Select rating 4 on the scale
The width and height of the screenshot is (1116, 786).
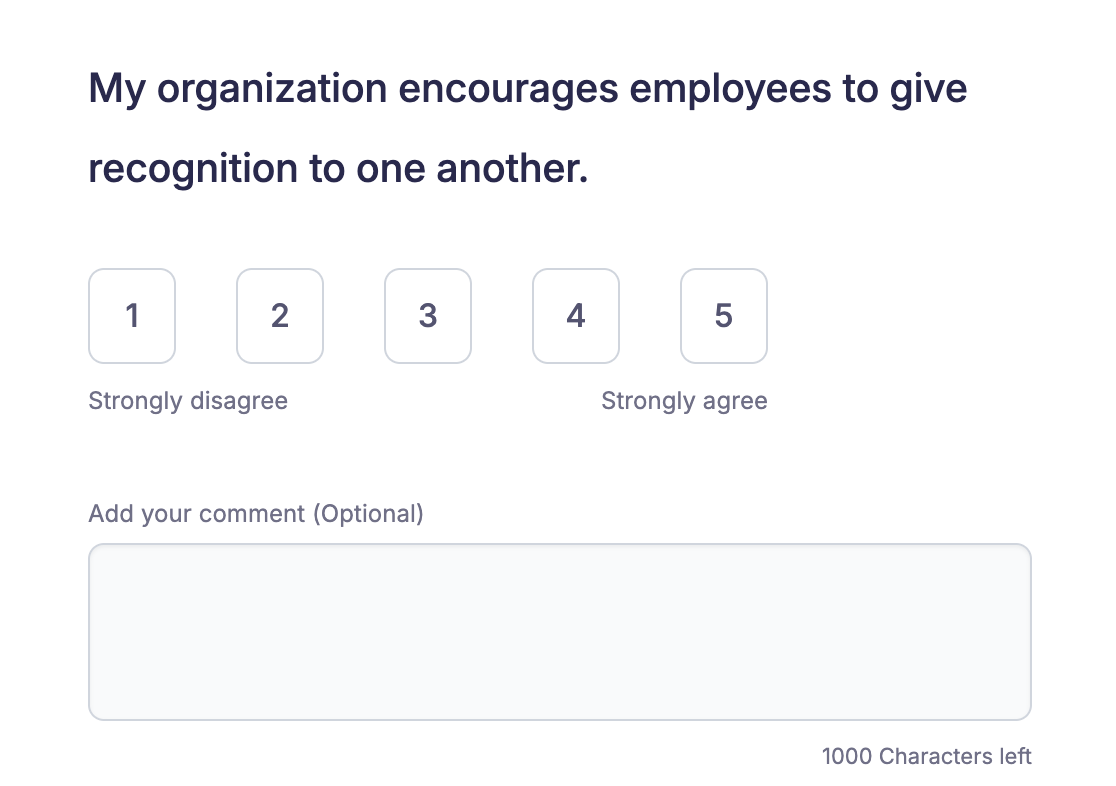coord(576,316)
